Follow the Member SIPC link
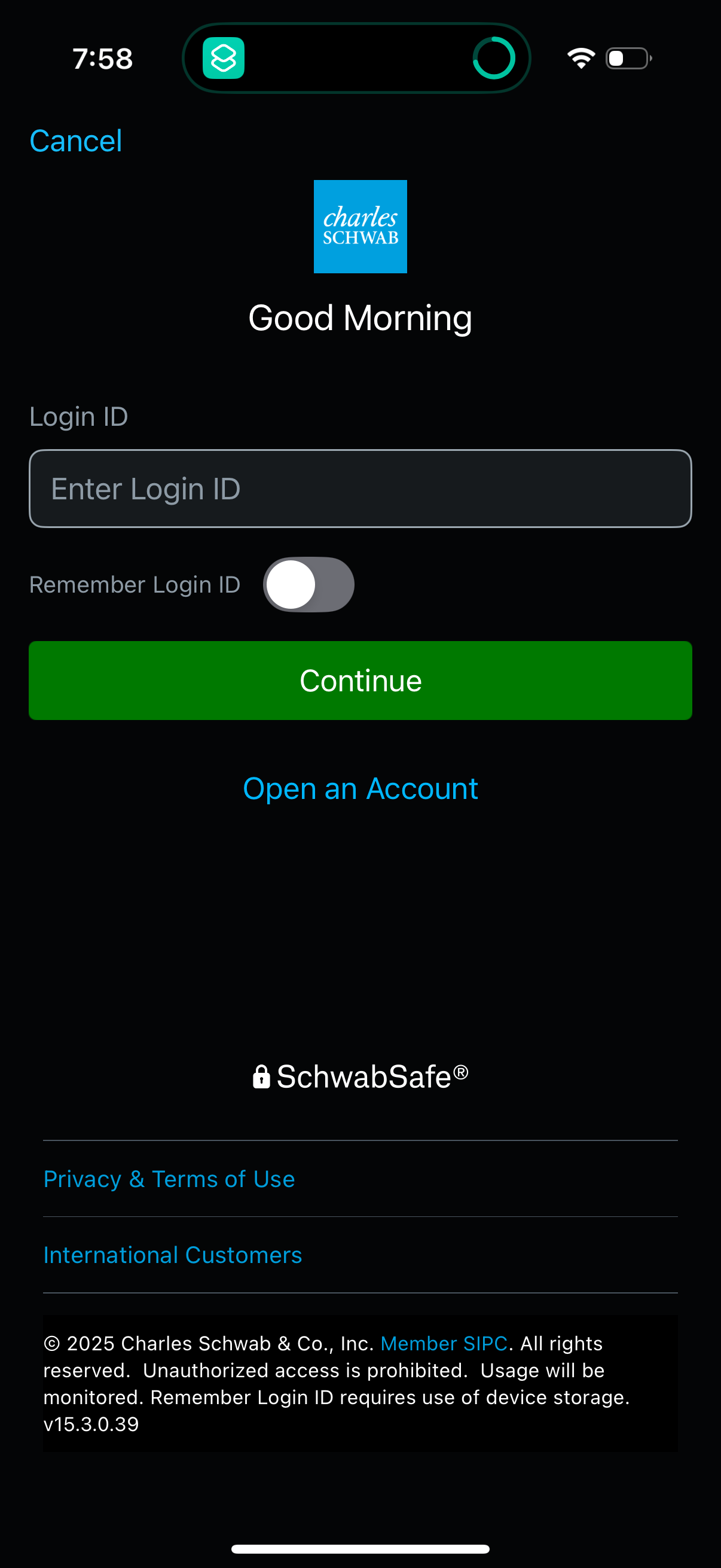This screenshot has height=1568, width=721. [444, 1343]
